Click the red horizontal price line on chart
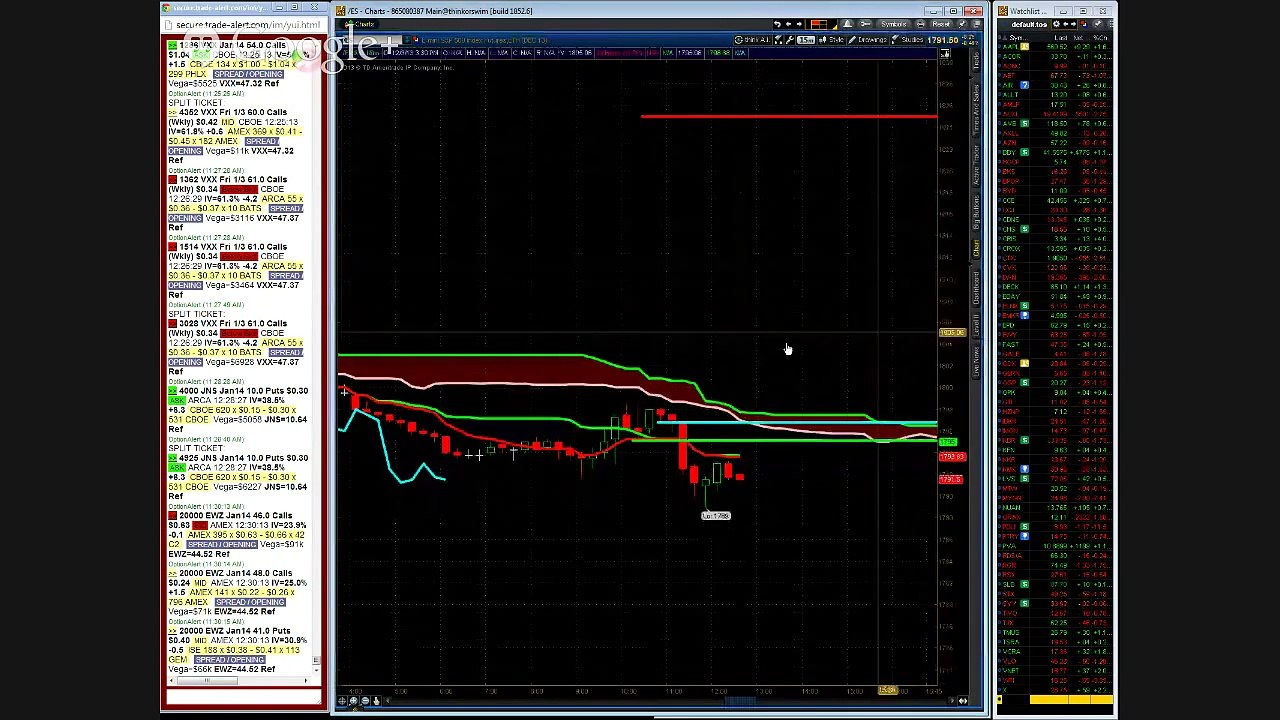Screen dimensions: 1280x720 [x=789, y=116]
